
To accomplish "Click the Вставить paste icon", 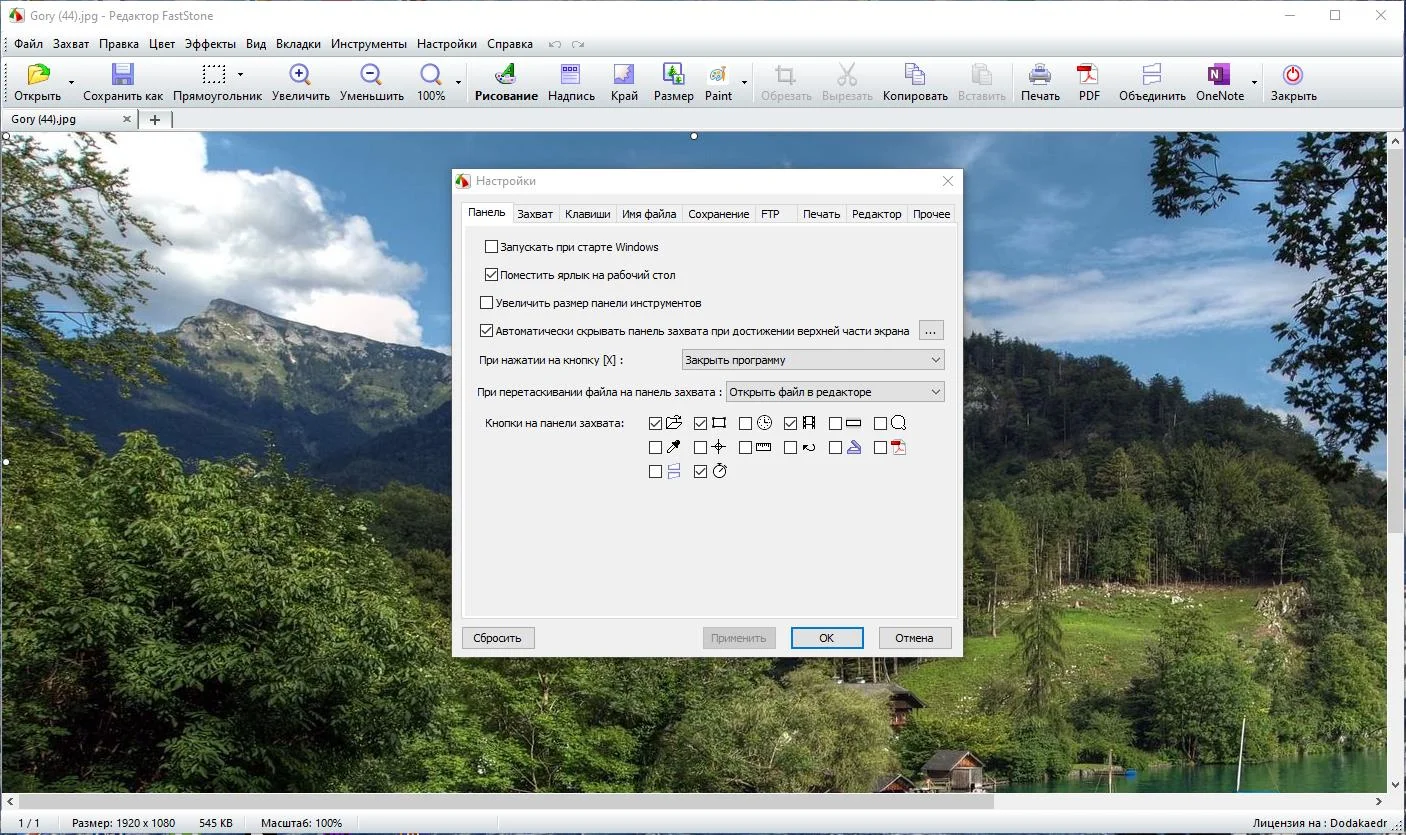I will click(x=981, y=74).
